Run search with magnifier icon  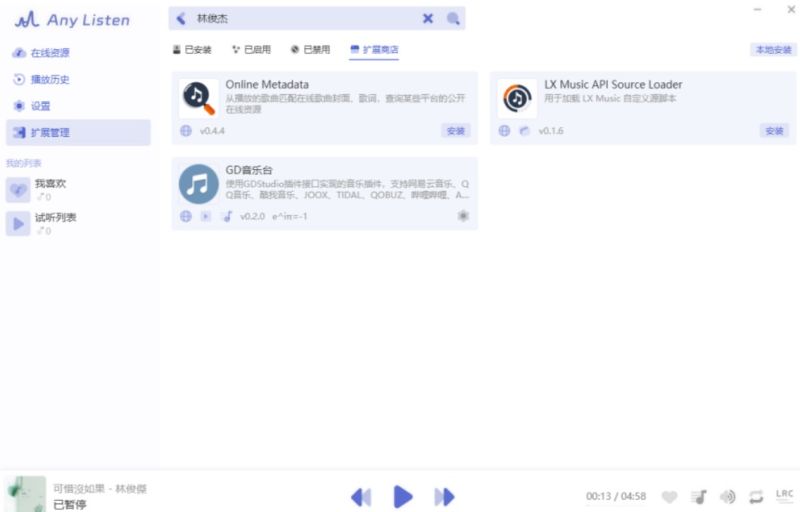pyautogui.click(x=453, y=19)
